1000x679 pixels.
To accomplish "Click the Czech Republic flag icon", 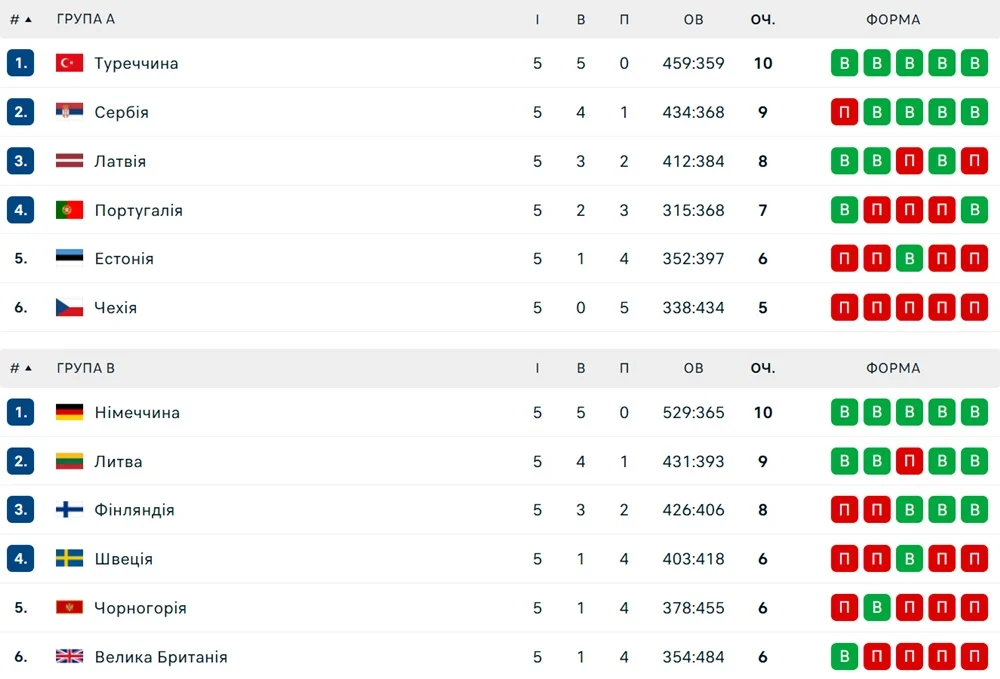I will tap(69, 307).
